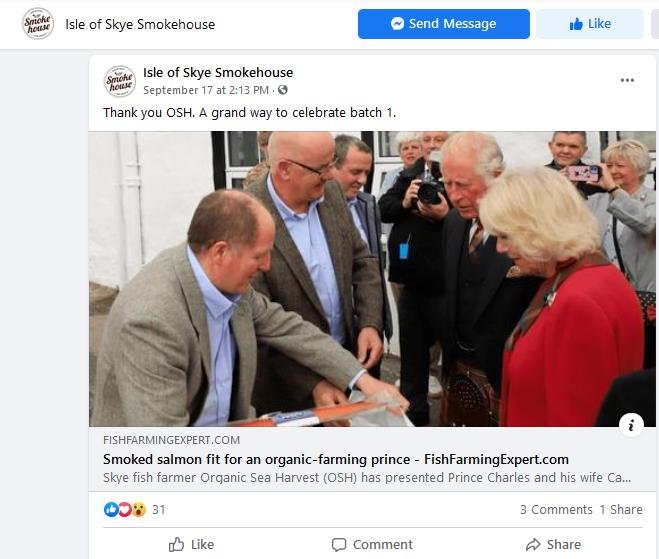Comment on this post
This screenshot has width=659, height=559.
pyautogui.click(x=372, y=545)
